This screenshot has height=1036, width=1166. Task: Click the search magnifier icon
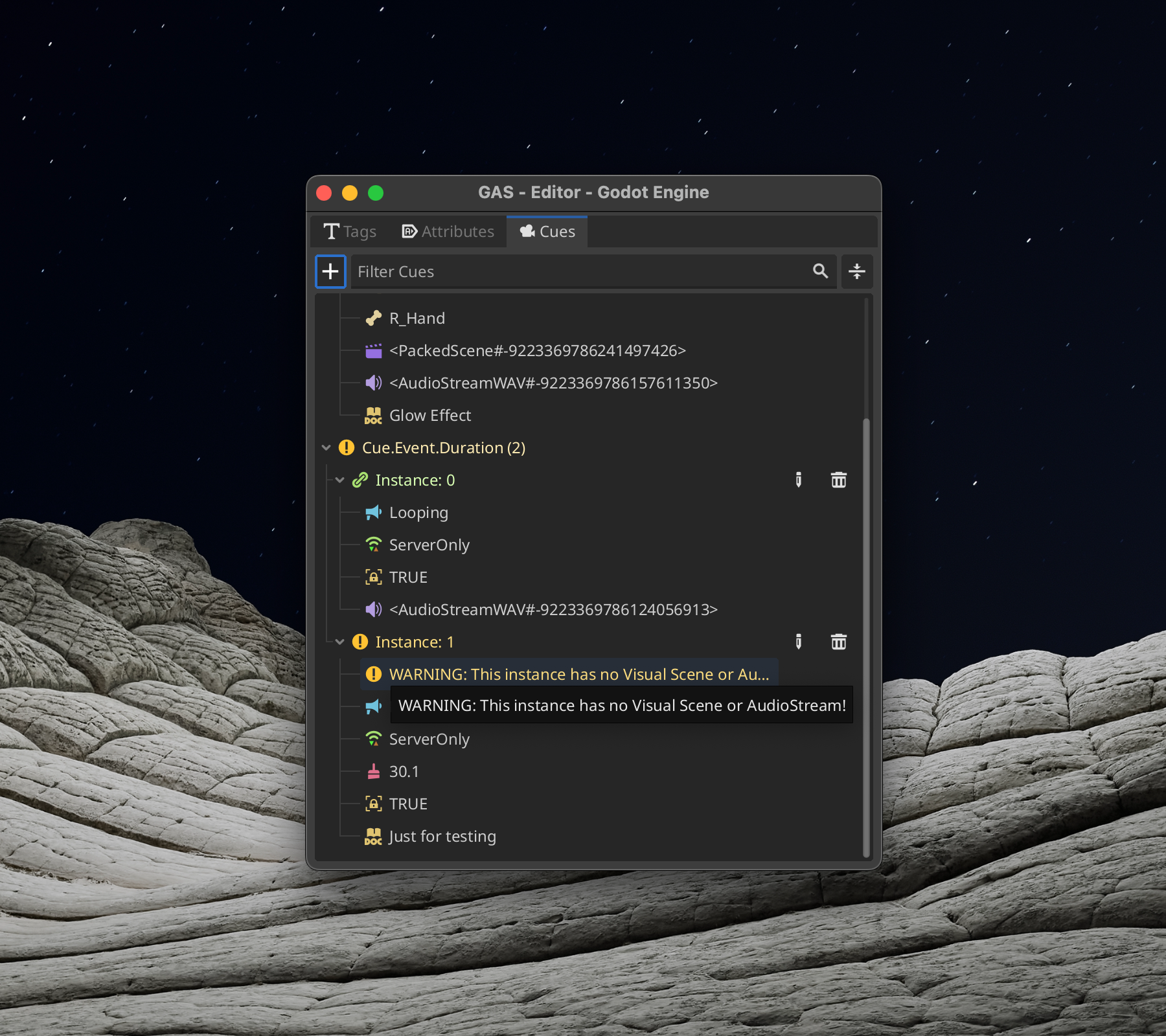click(820, 271)
